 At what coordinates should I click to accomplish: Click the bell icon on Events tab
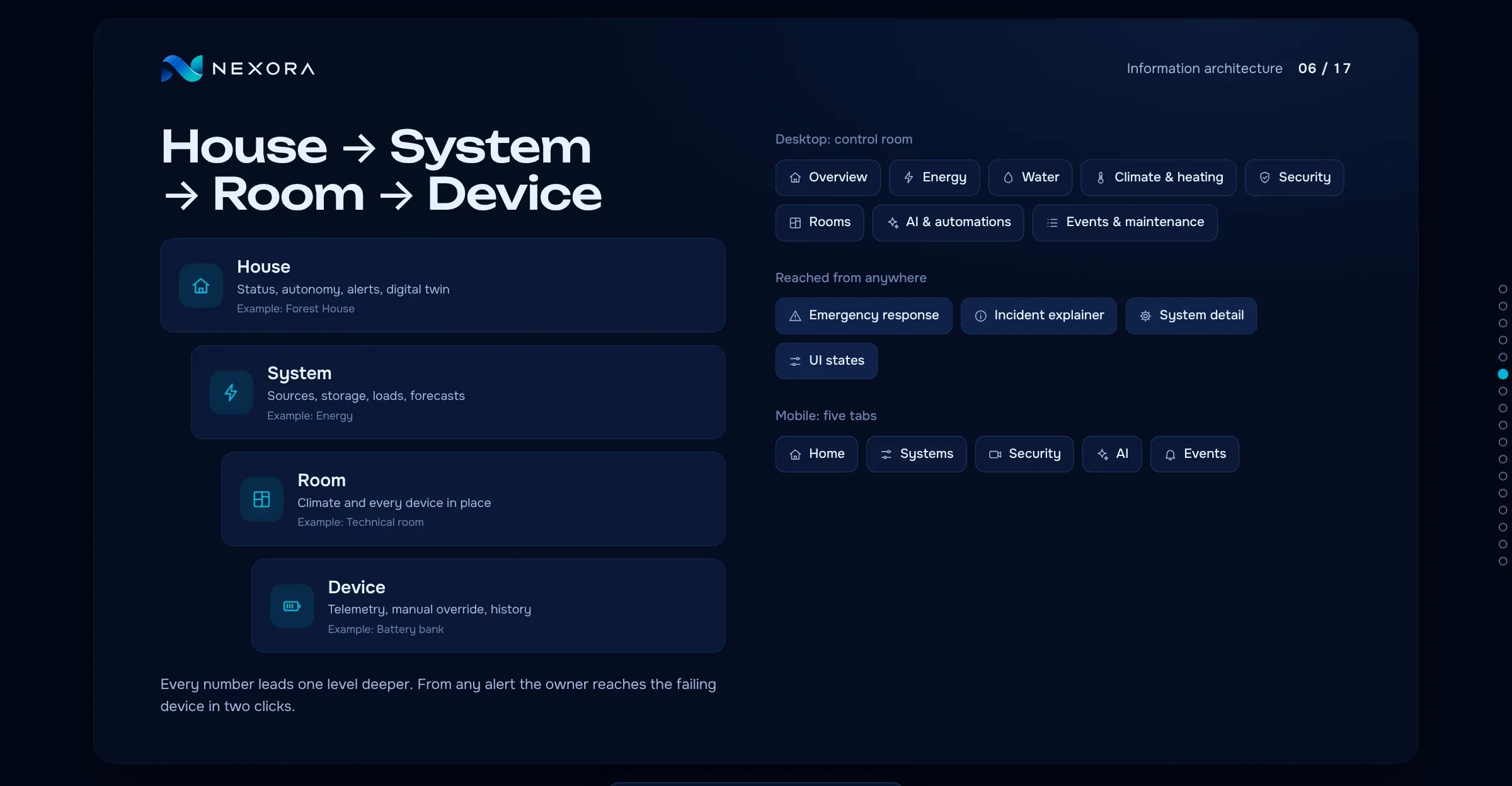pos(1170,454)
